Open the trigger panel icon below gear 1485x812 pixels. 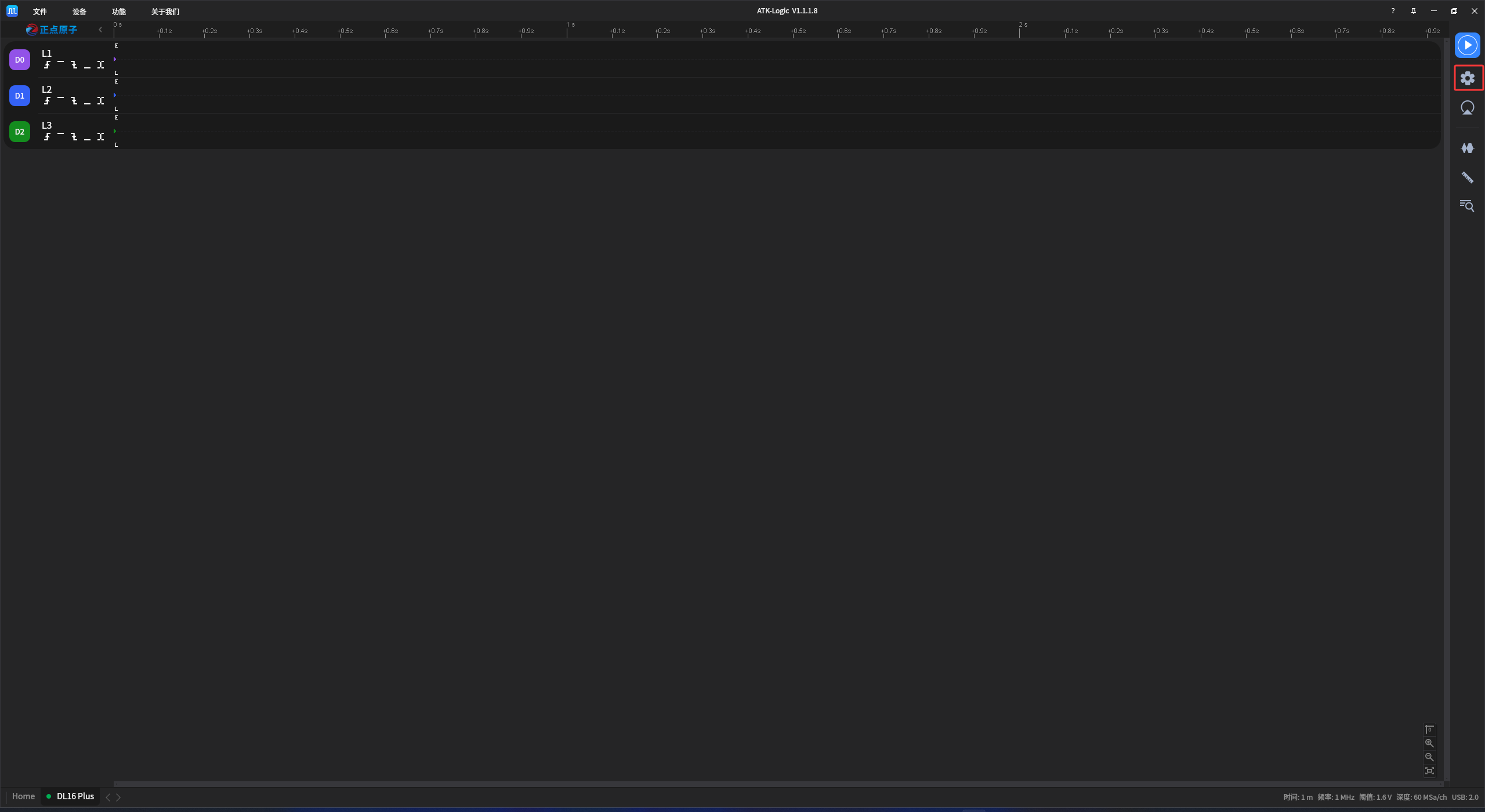[x=1467, y=108]
